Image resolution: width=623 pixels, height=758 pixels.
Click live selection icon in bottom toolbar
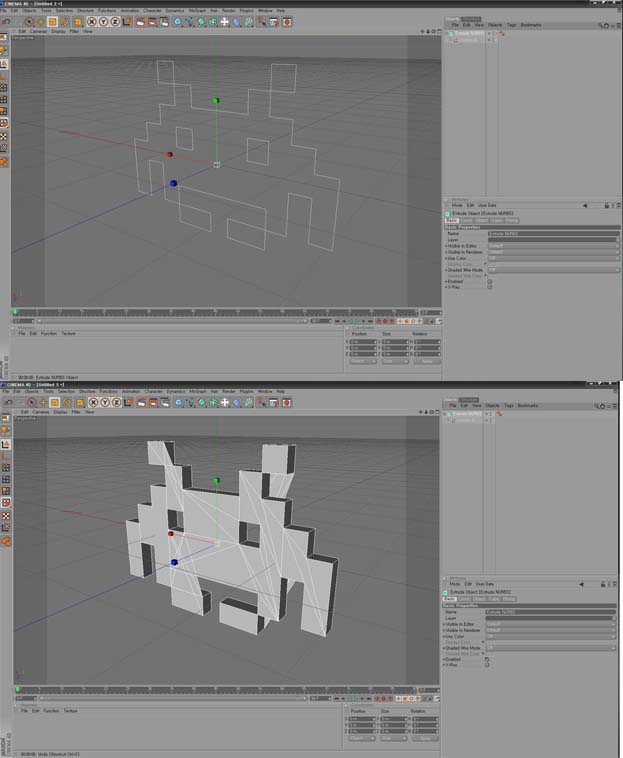[31, 402]
